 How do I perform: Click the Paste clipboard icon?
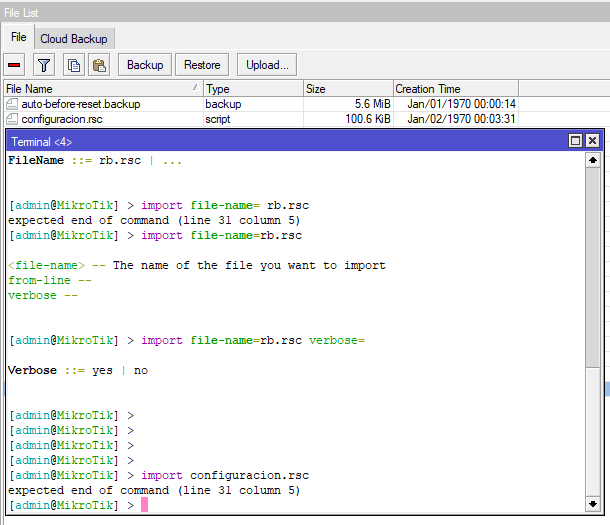pos(99,65)
